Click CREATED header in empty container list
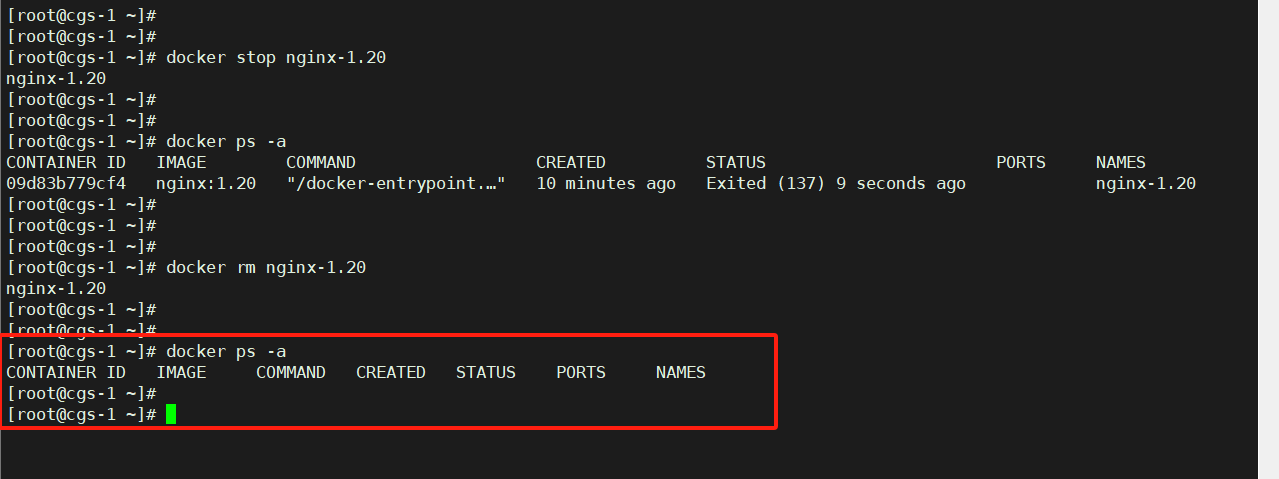The image size is (1279, 479). pyautogui.click(x=391, y=372)
